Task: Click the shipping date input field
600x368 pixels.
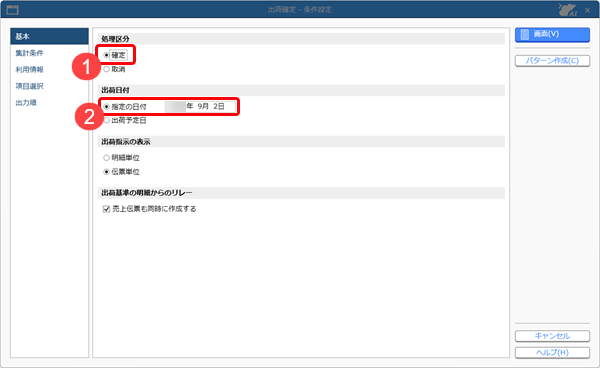Action: click(200, 106)
